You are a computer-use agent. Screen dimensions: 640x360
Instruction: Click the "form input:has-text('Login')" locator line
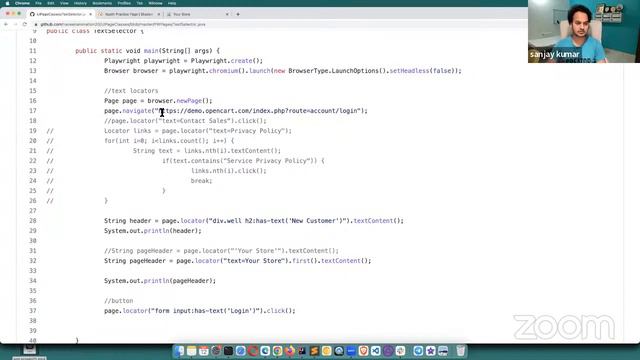199,311
